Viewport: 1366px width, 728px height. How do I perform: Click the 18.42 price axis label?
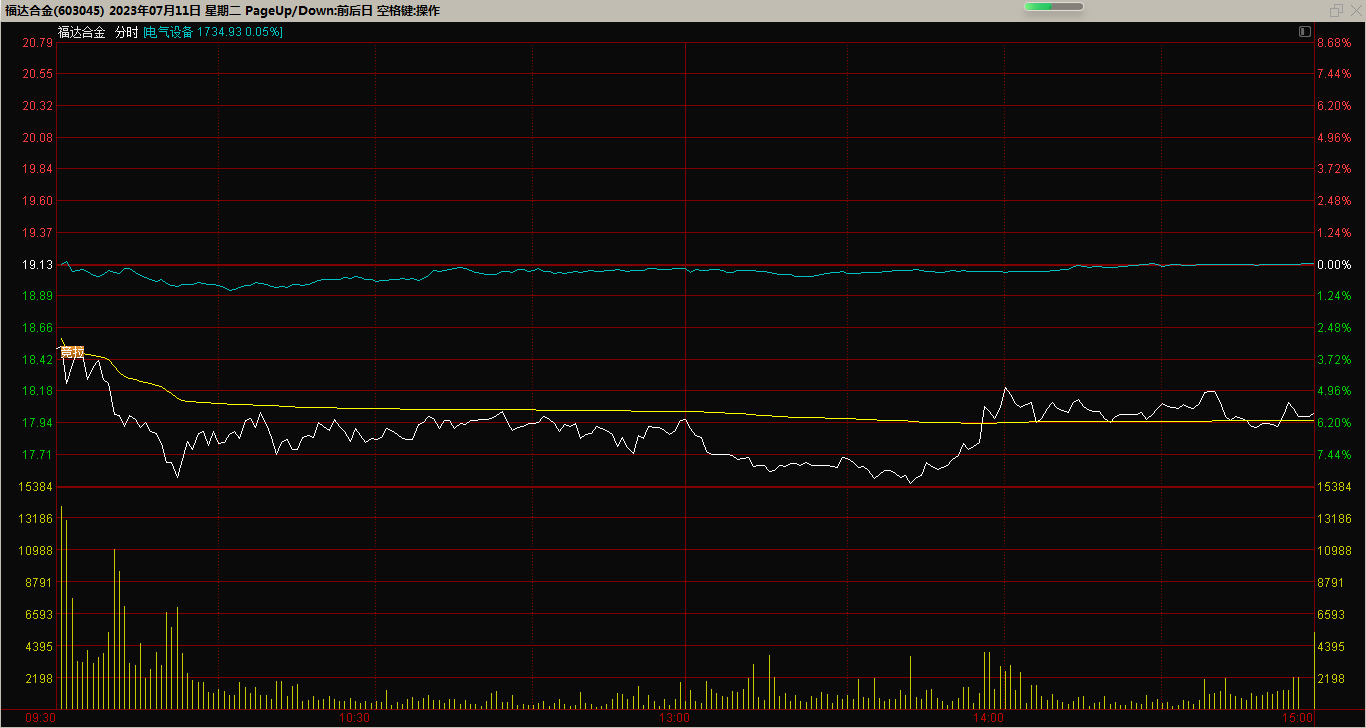[38, 360]
